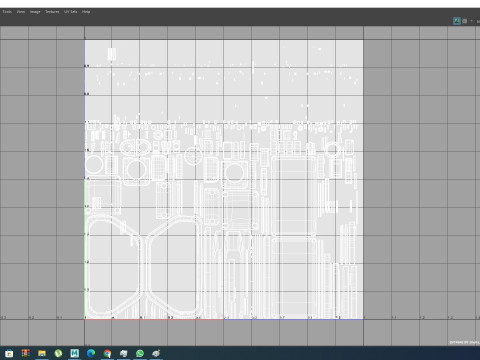Open WinRAR from the taskbar
Image resolution: width=480 pixels, height=360 pixels.
point(25,353)
